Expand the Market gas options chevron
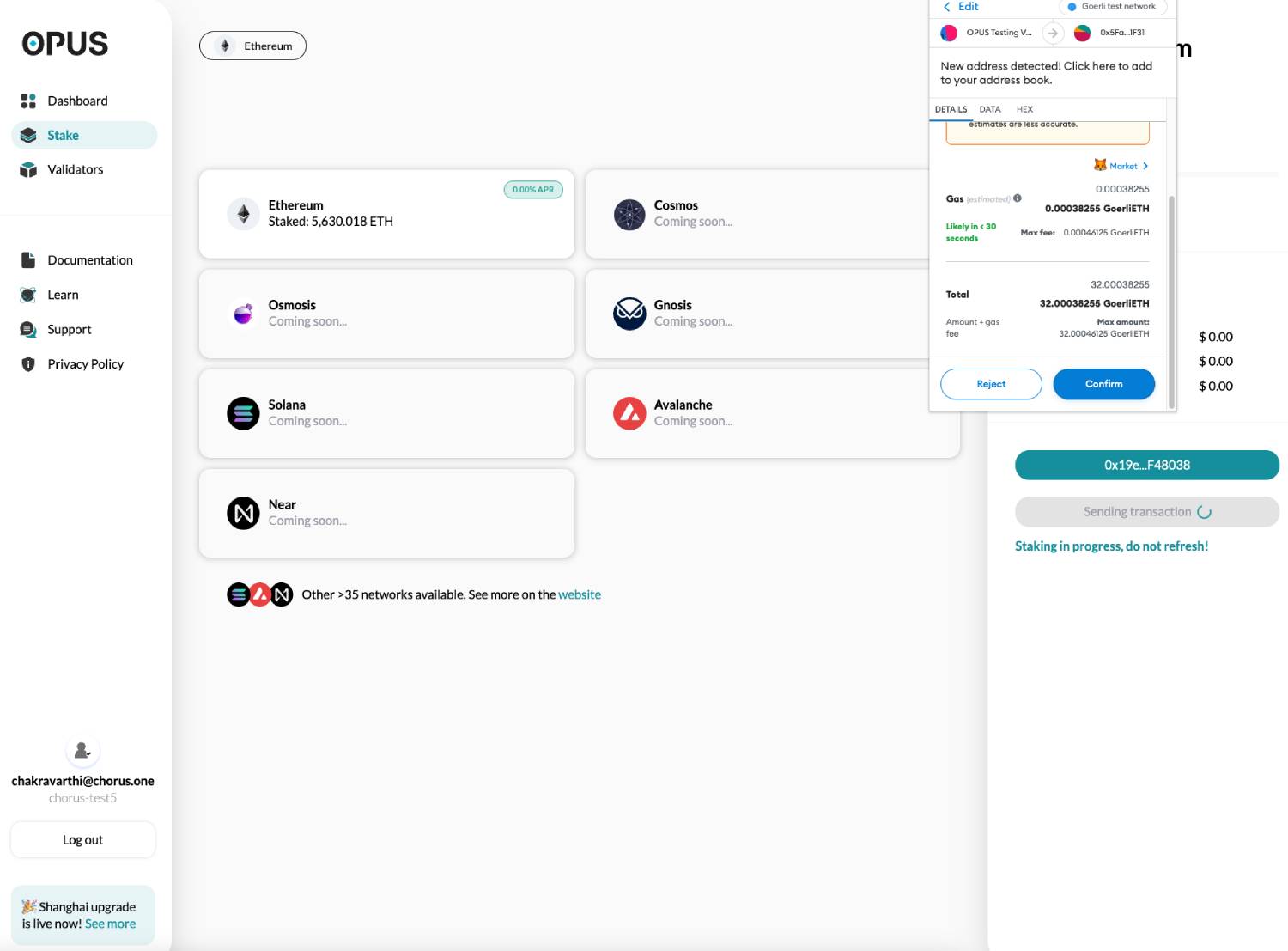Viewport: 1288px width, 951px height. [x=1145, y=166]
